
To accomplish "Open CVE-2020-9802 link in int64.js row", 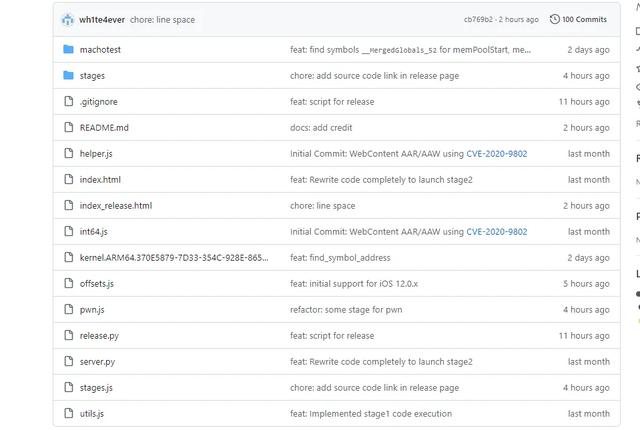I will 497,232.
